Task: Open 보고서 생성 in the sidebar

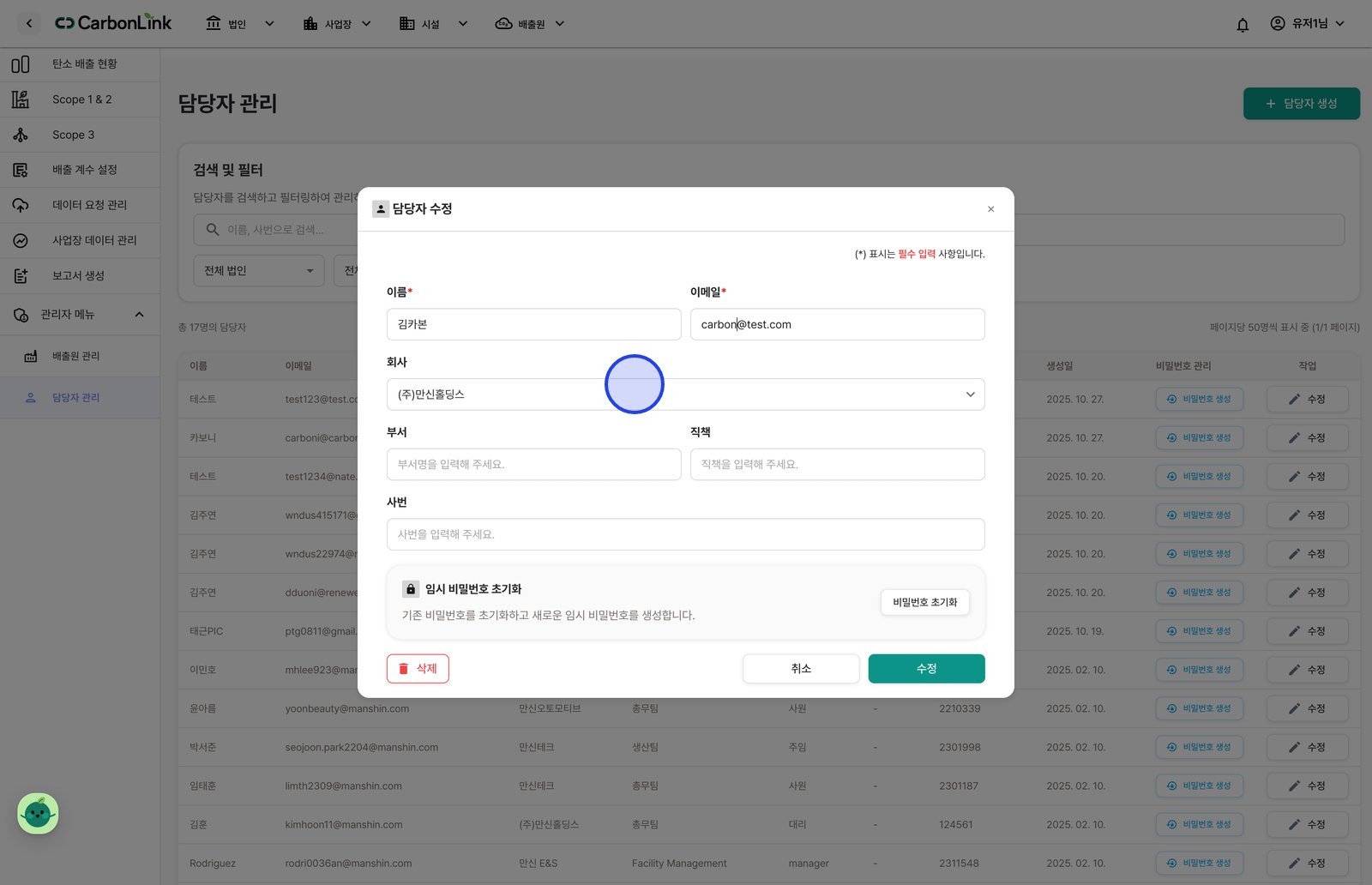Action: click(80, 275)
